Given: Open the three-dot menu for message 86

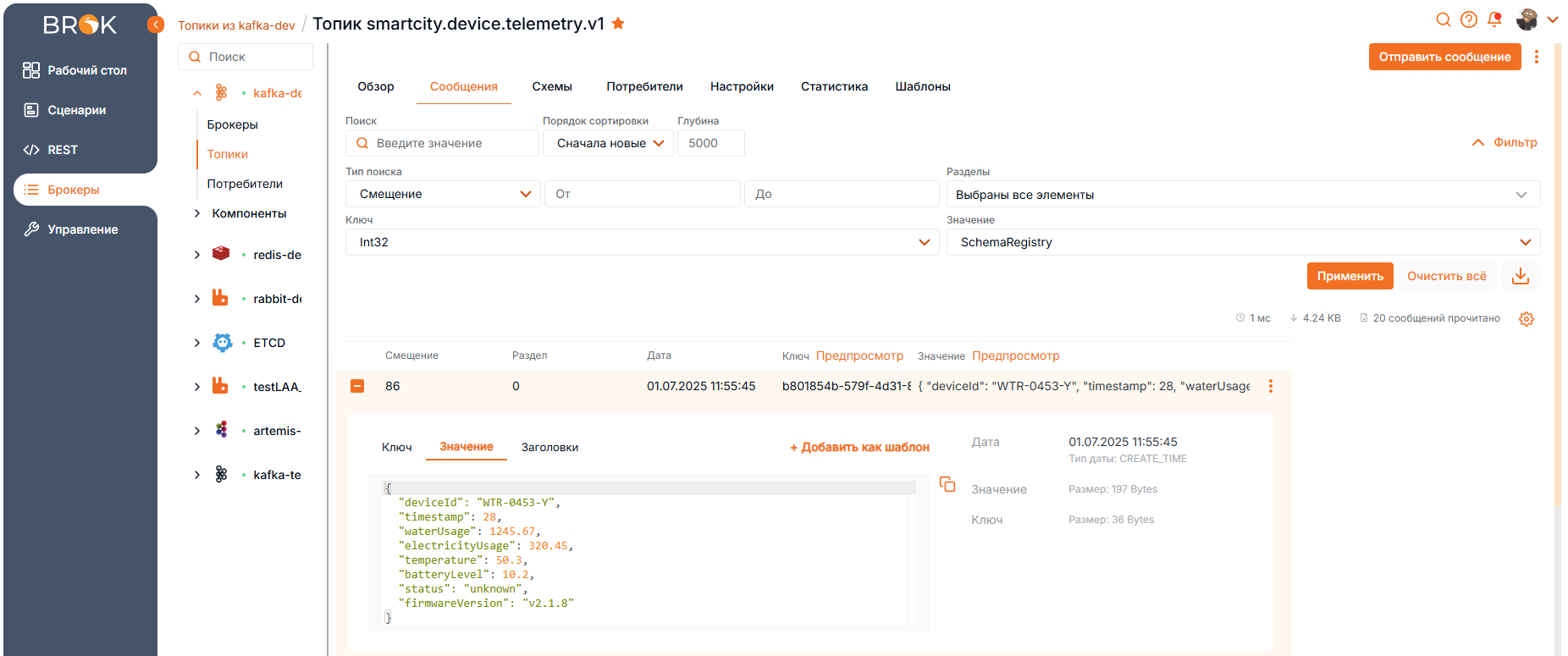Looking at the screenshot, I should [1270, 386].
